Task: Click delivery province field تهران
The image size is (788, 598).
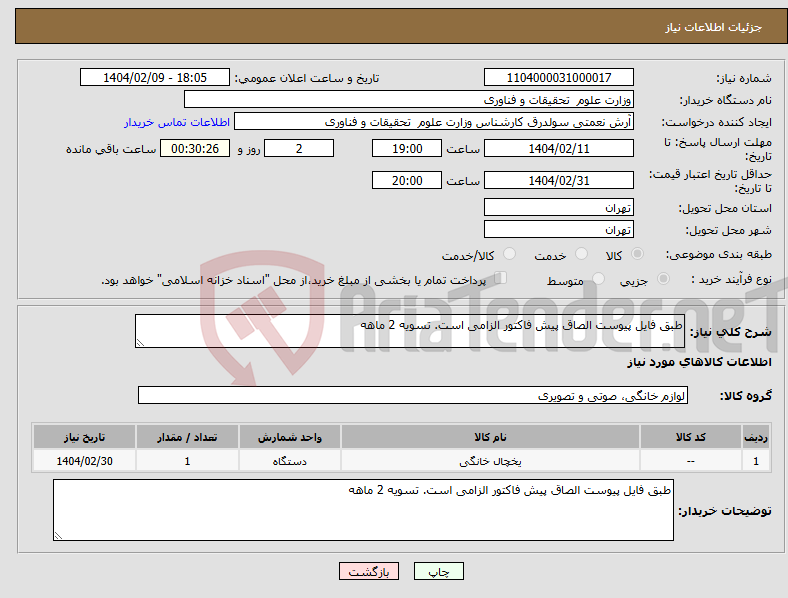Action: click(558, 207)
